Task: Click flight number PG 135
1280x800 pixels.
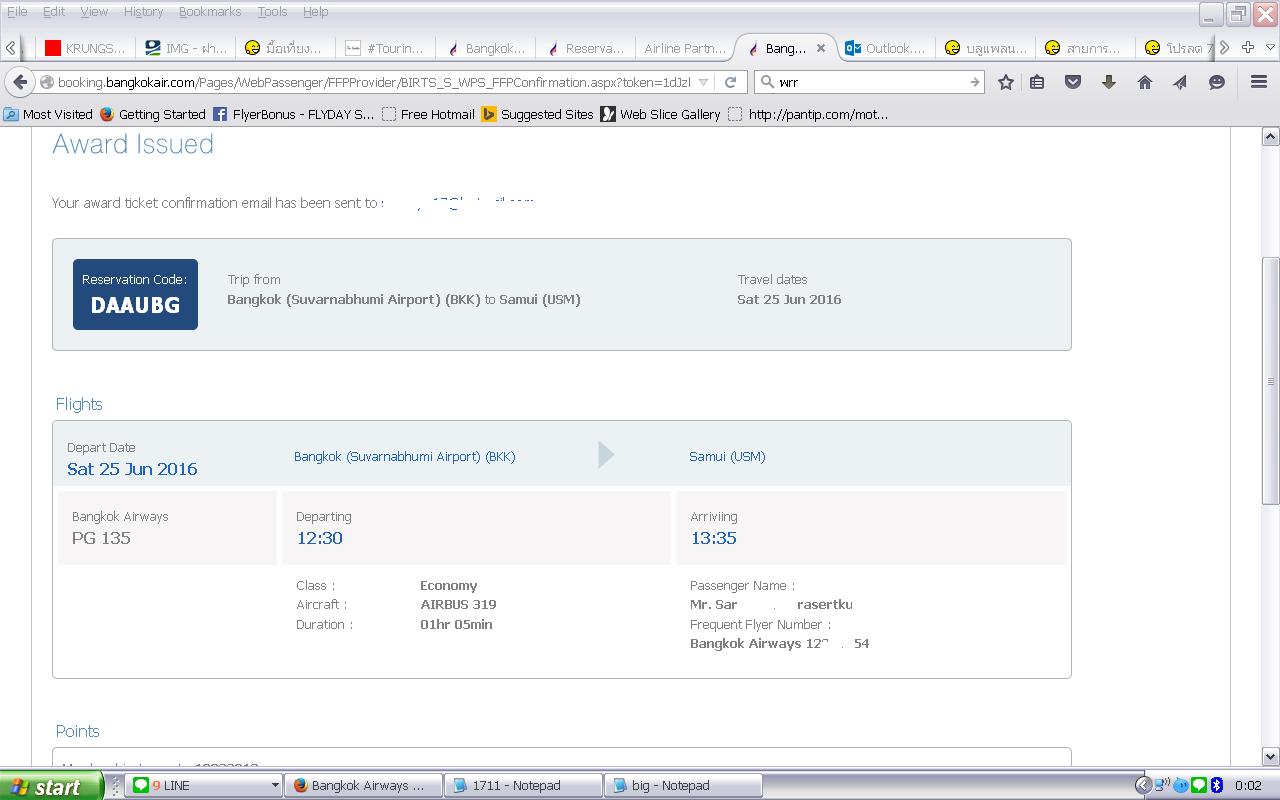Action: tap(101, 538)
